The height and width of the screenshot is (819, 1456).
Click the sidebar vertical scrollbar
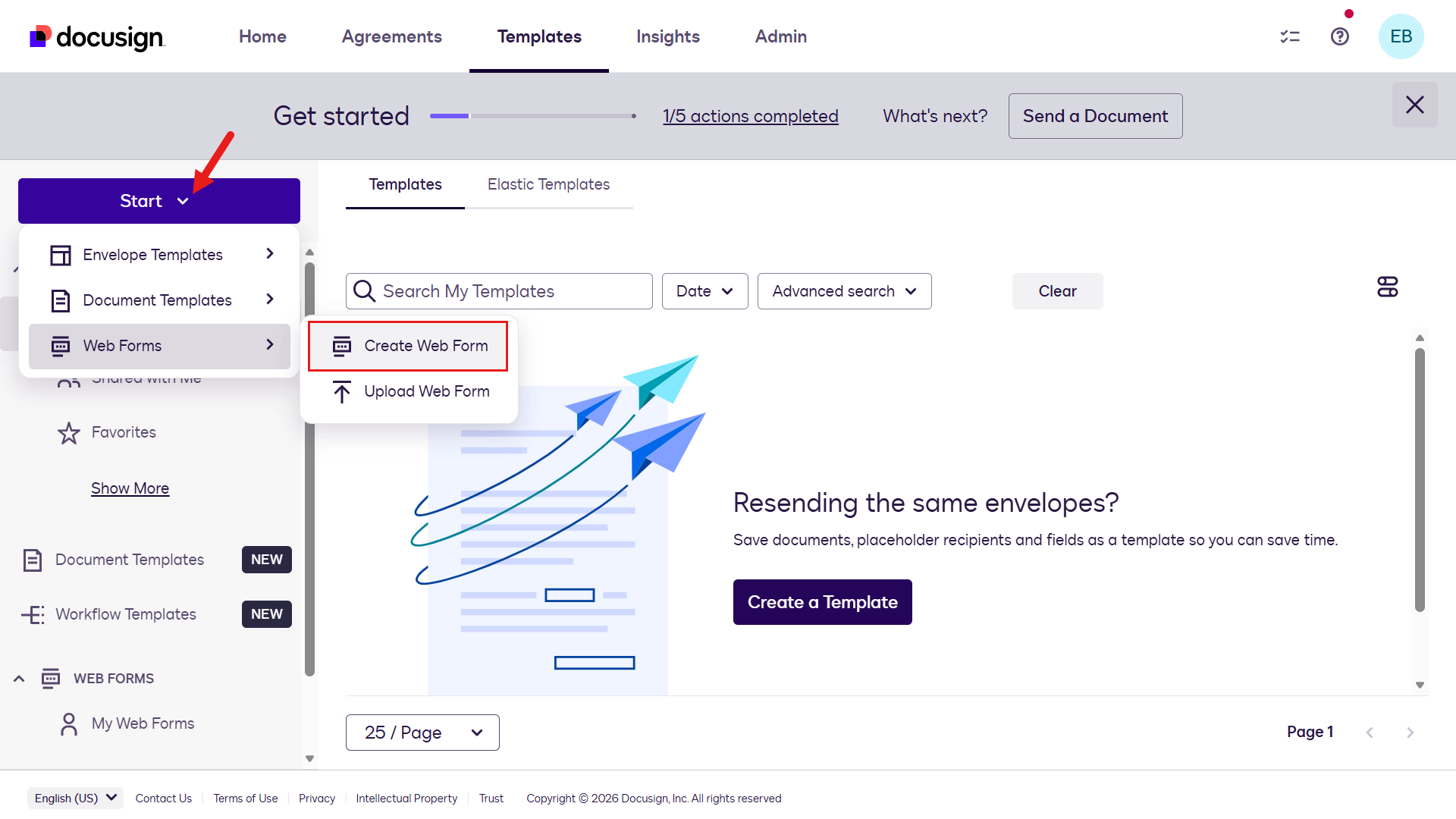(x=309, y=469)
